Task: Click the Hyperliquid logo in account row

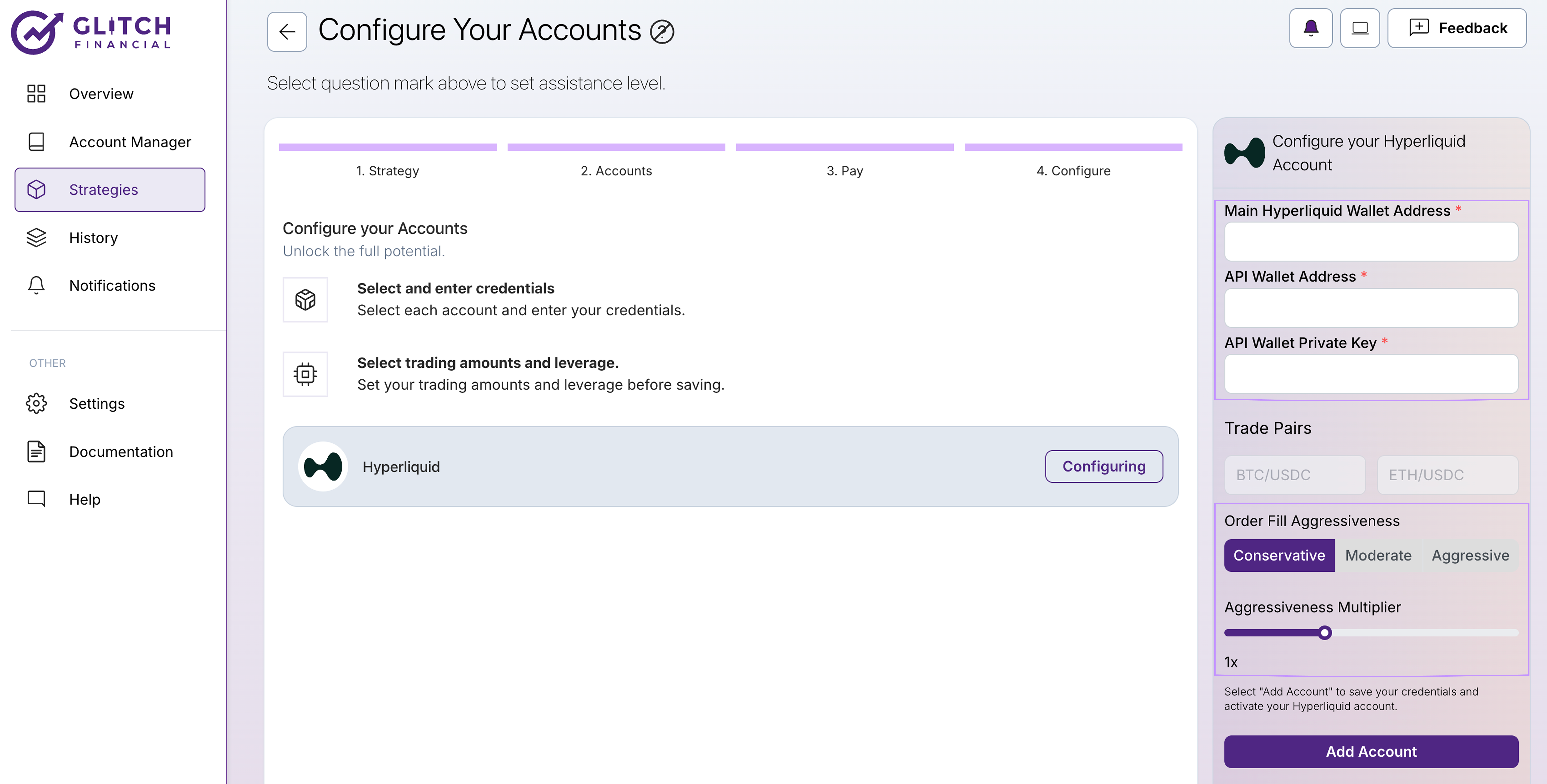Action: [323, 466]
